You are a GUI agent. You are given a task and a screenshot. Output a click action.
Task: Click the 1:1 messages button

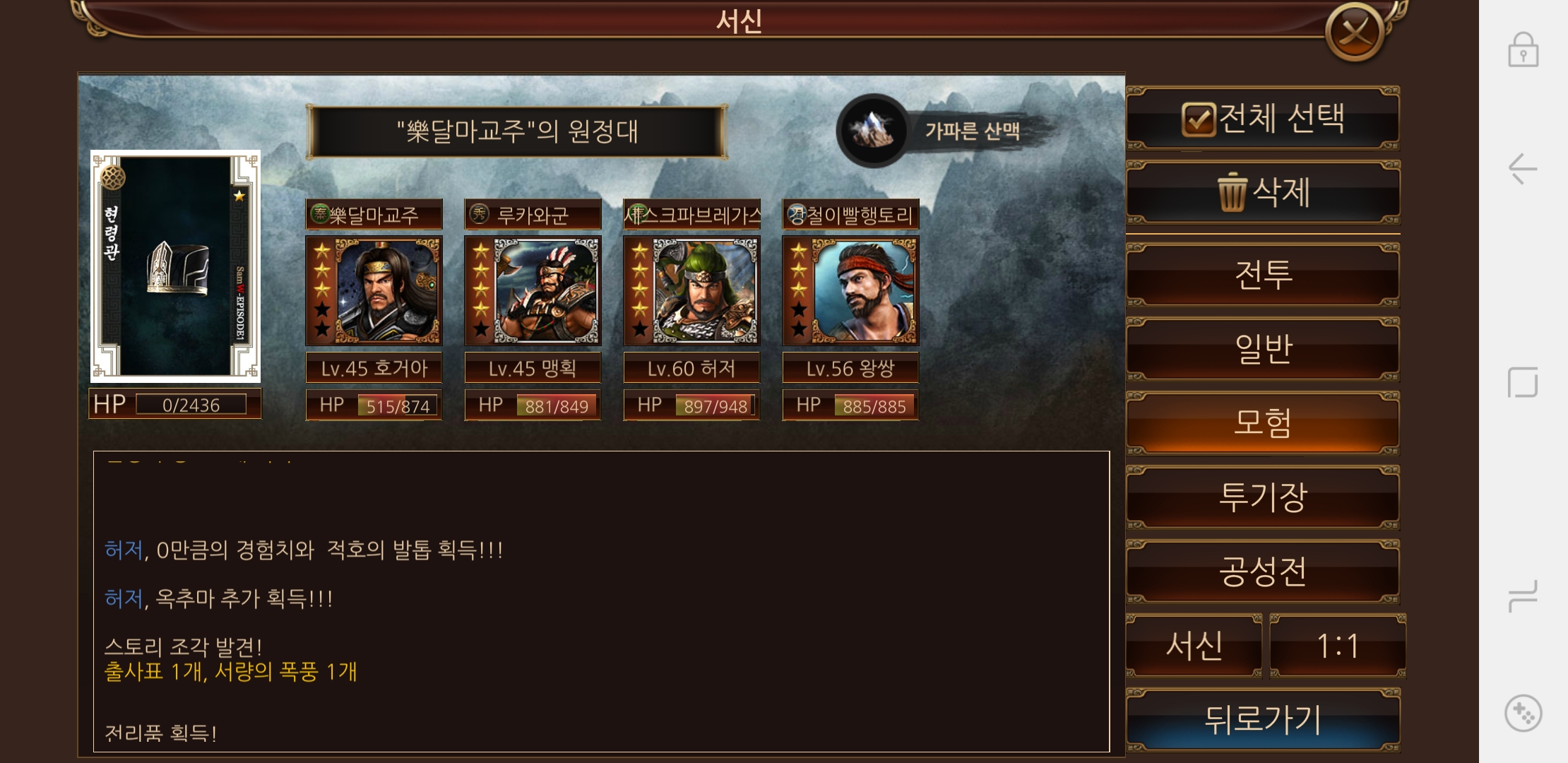[x=1338, y=645]
